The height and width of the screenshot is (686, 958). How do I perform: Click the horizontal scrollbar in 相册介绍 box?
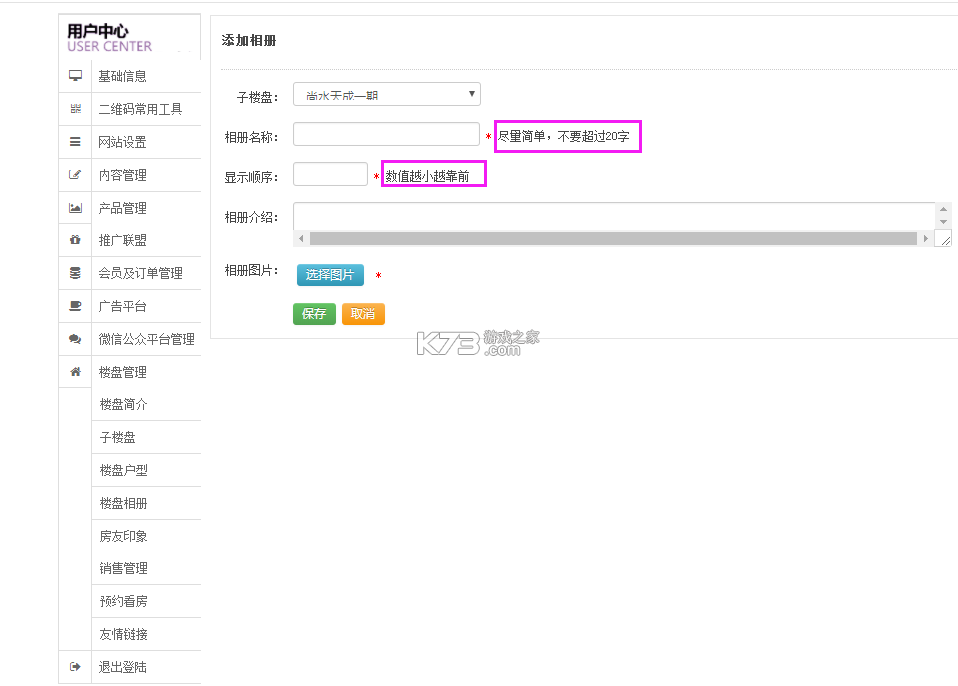point(613,238)
